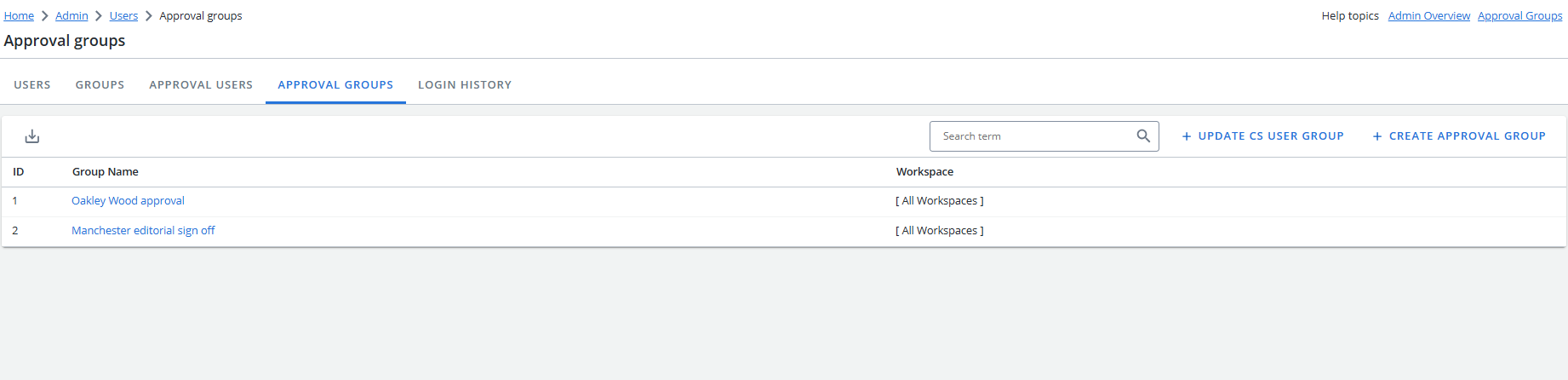The width and height of the screenshot is (1568, 380).
Task: Select the Approval Users tab
Action: (x=201, y=85)
